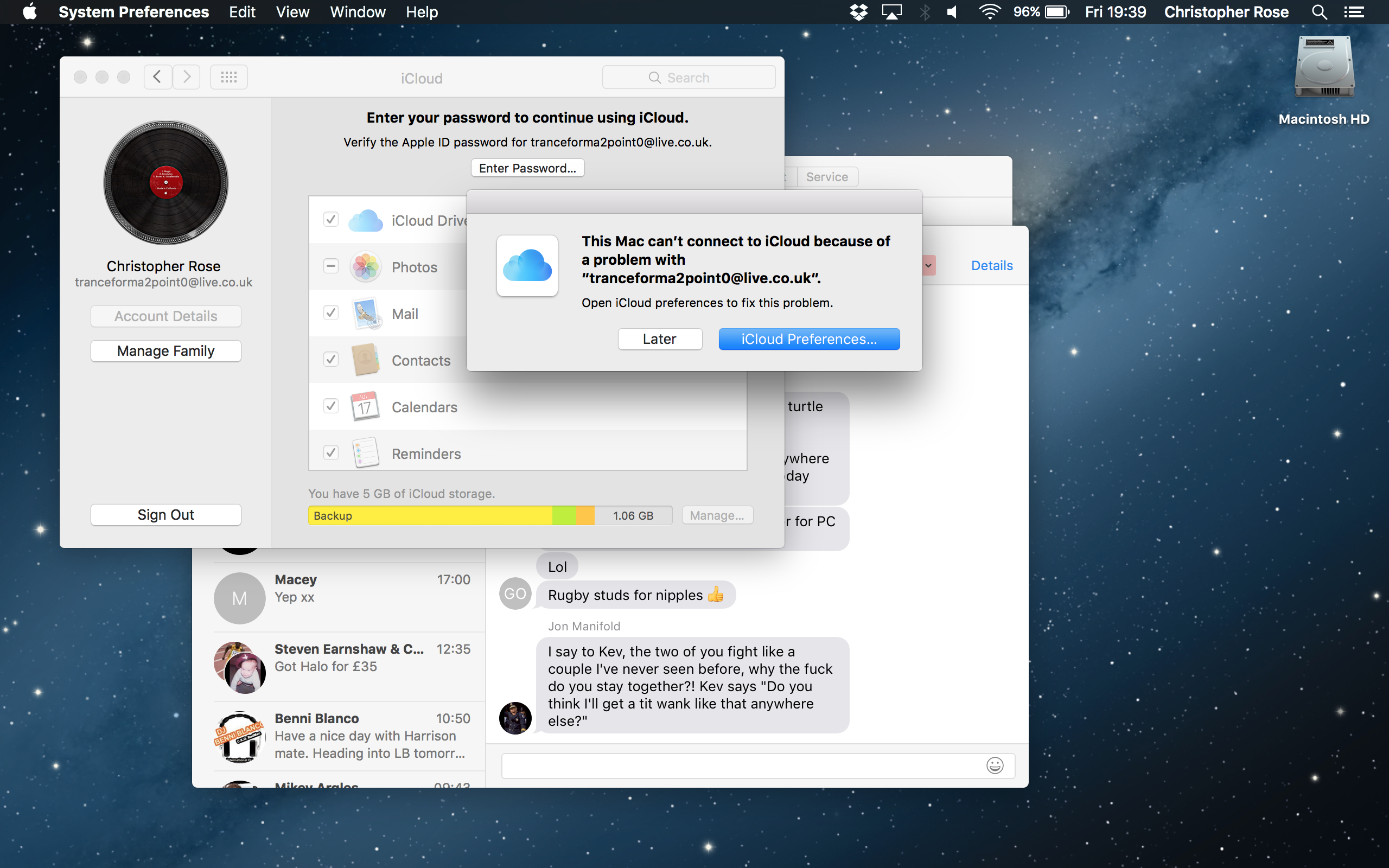Toggle Photos checkbox
Screen dimensions: 1389x868
point(330,266)
